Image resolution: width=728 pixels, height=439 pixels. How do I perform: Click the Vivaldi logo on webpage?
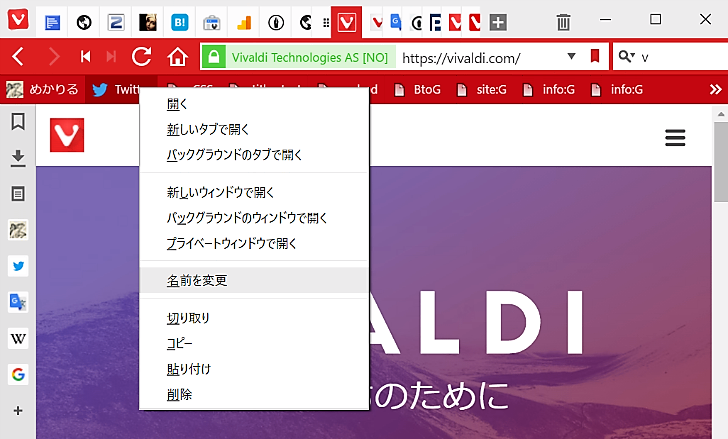pyautogui.click(x=67, y=135)
